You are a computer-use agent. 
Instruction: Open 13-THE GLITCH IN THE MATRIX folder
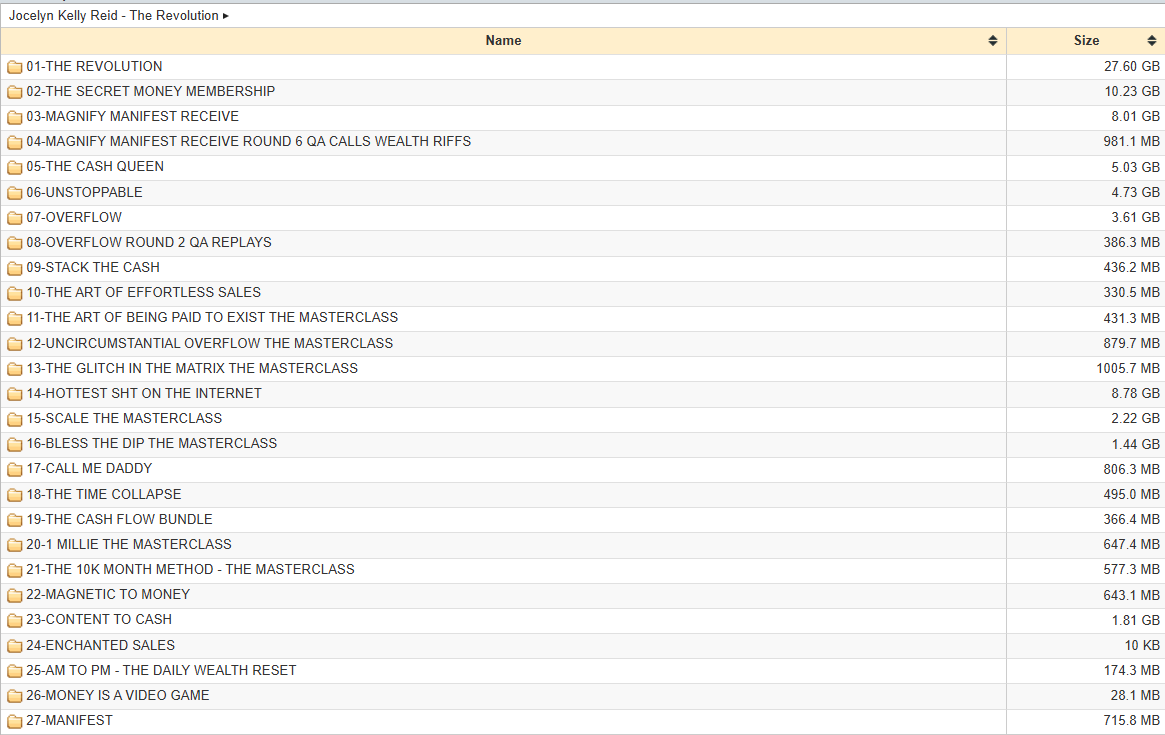click(192, 369)
